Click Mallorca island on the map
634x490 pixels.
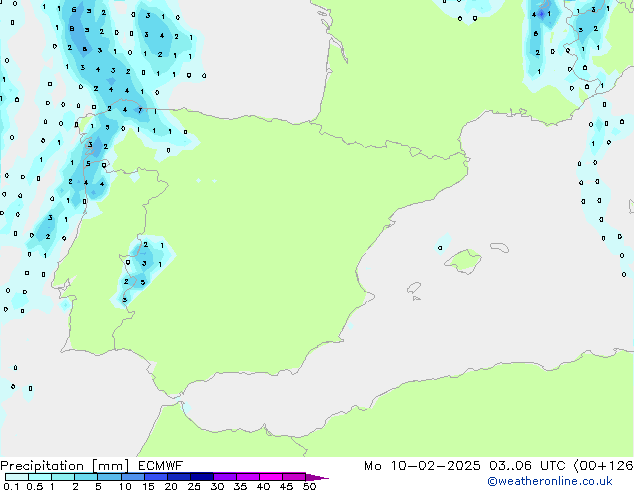[464, 261]
